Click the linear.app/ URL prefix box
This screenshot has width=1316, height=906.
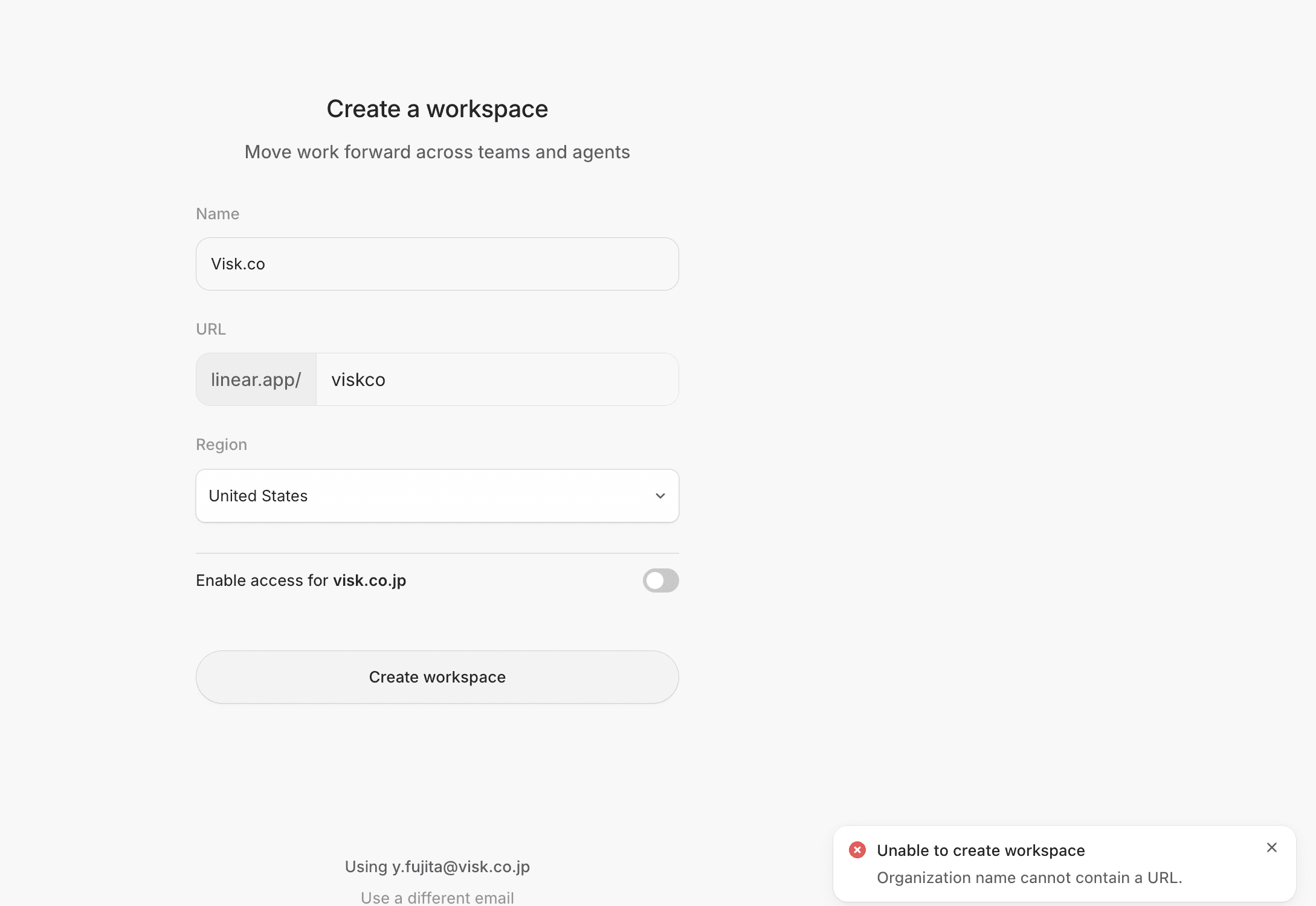(256, 379)
